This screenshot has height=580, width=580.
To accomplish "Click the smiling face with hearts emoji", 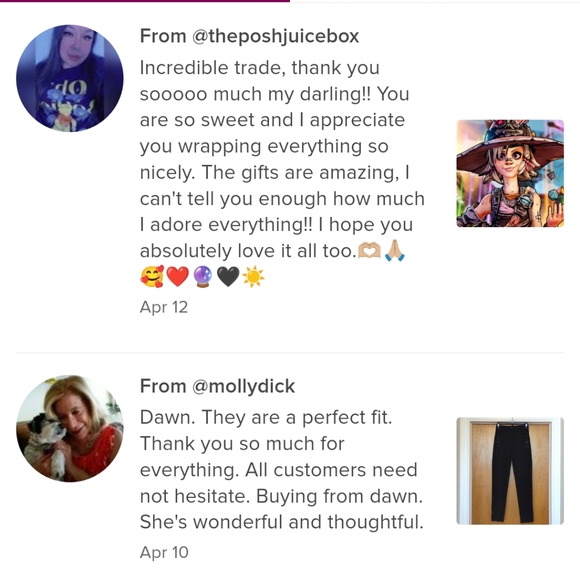I will [152, 276].
